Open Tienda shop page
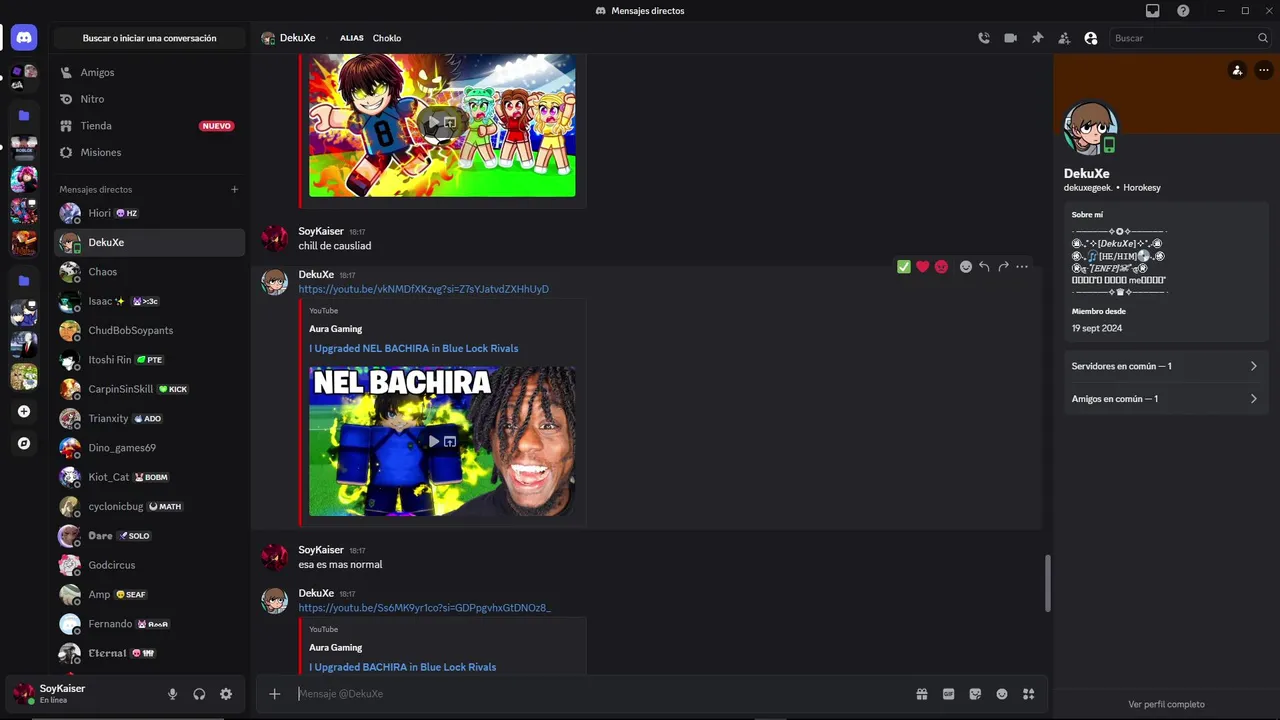1280x720 pixels. (x=148, y=126)
